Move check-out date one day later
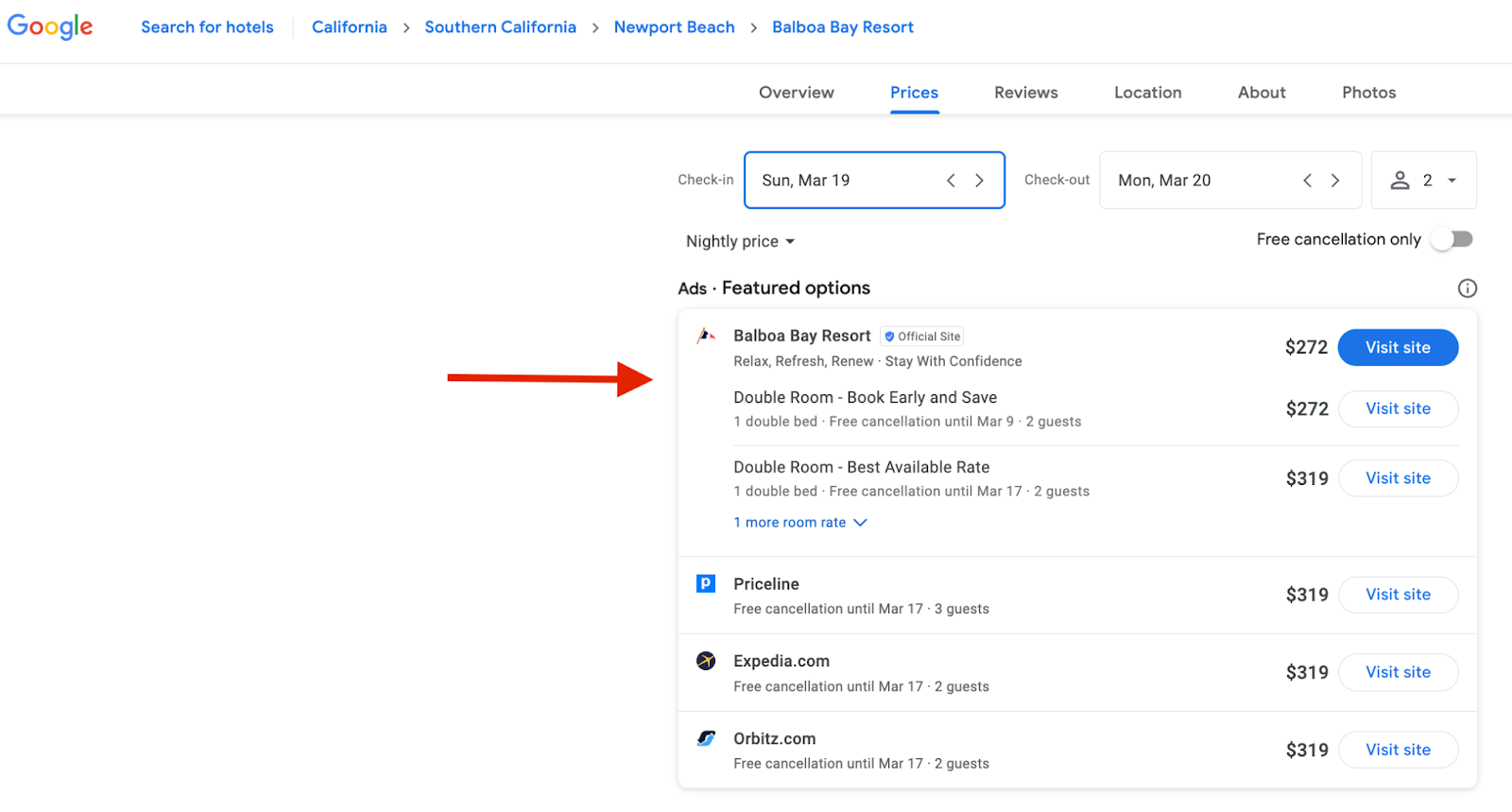Image resolution: width=1512 pixels, height=812 pixels. point(1335,181)
